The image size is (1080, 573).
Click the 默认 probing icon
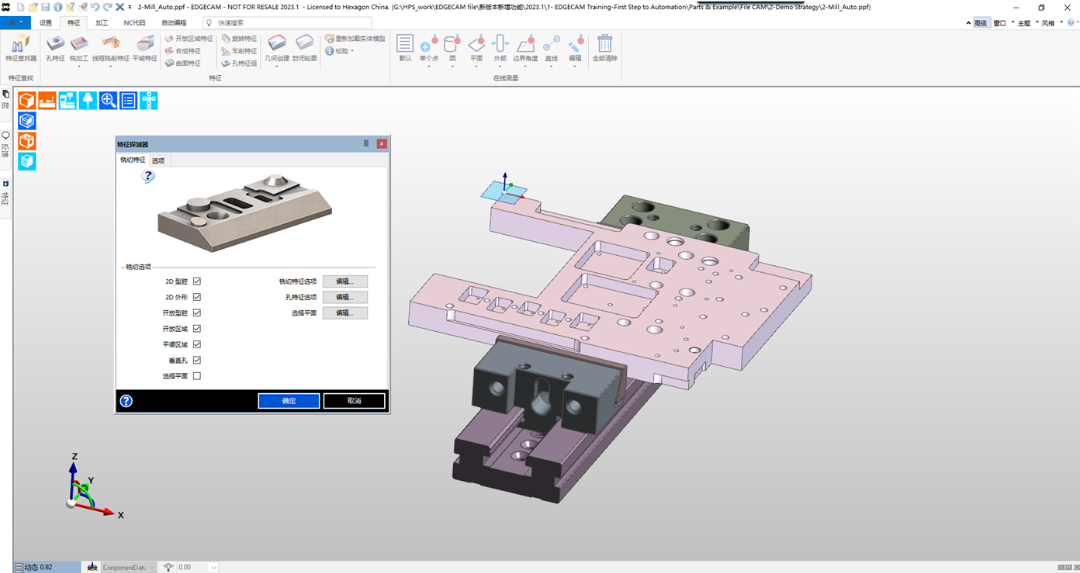405,48
